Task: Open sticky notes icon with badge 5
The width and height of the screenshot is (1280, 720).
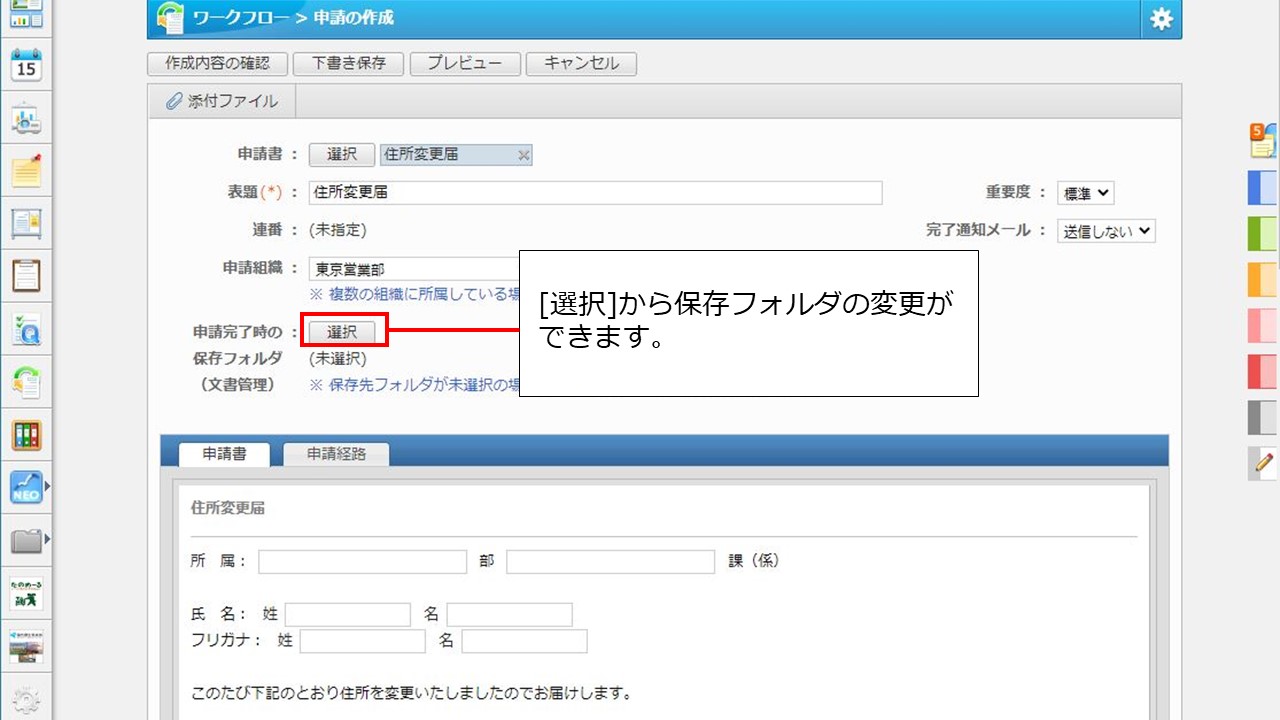Action: click(1262, 141)
